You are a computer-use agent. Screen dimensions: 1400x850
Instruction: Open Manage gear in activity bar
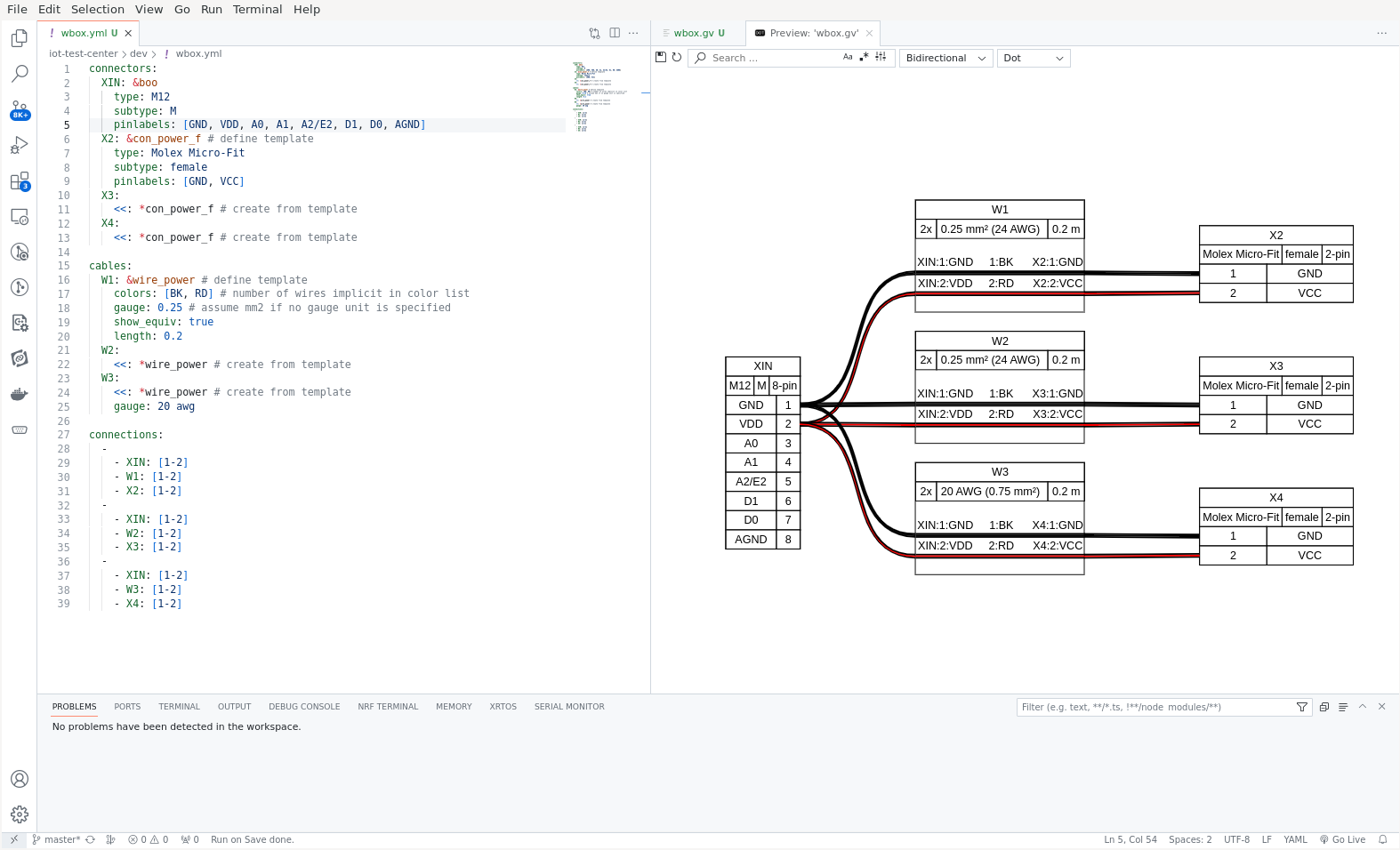tap(19, 814)
